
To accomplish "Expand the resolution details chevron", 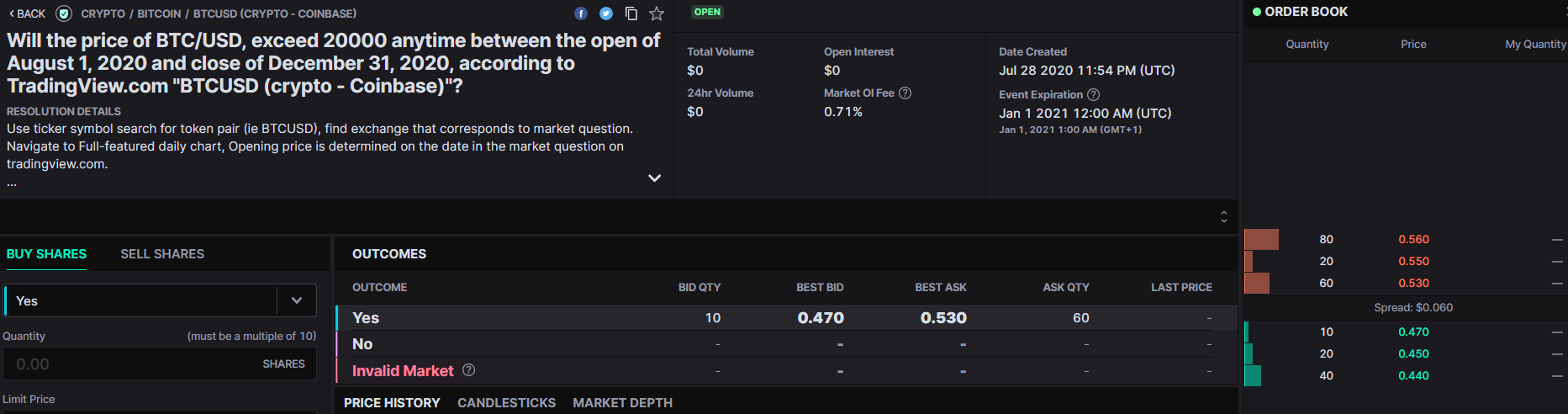I will (654, 178).
